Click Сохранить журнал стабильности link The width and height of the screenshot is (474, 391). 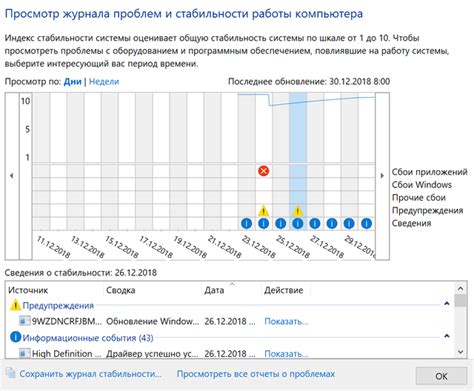click(90, 374)
